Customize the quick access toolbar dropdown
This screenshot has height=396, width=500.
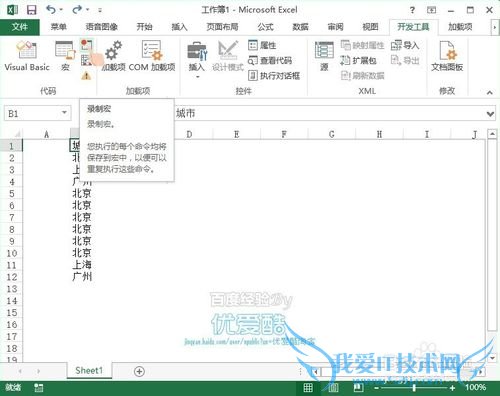click(100, 10)
